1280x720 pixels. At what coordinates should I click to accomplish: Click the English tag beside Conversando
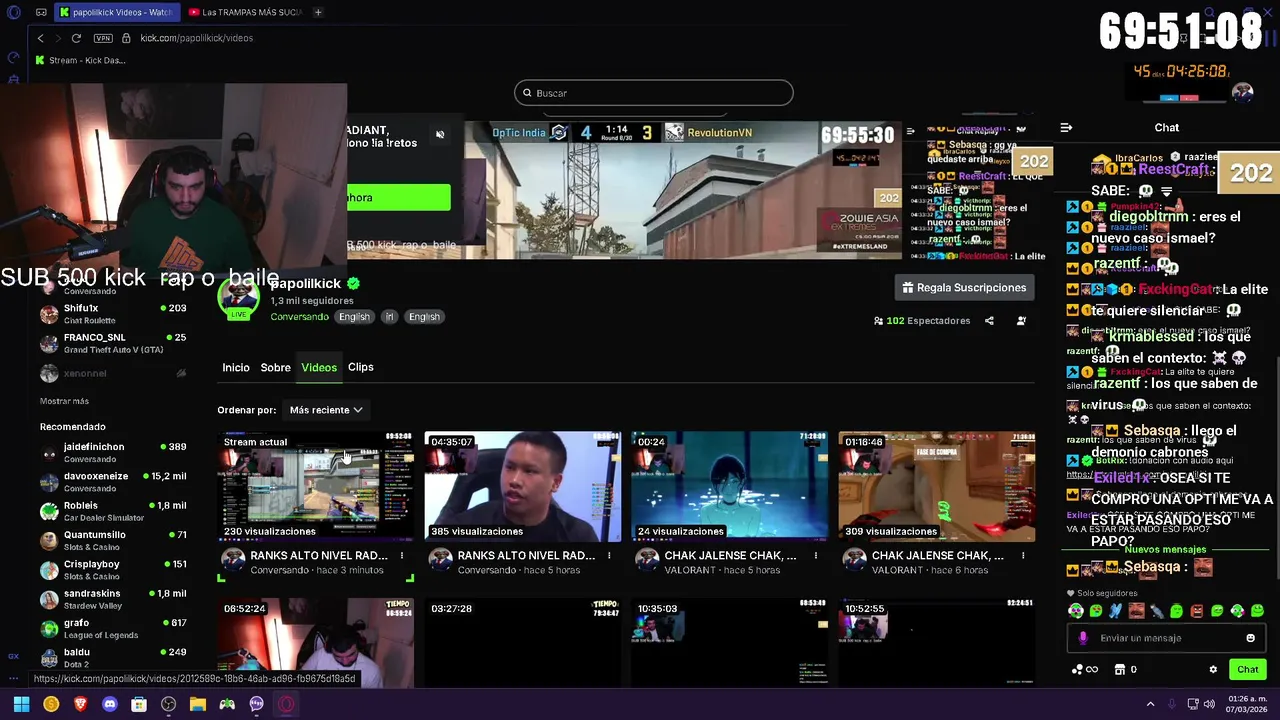pos(354,317)
